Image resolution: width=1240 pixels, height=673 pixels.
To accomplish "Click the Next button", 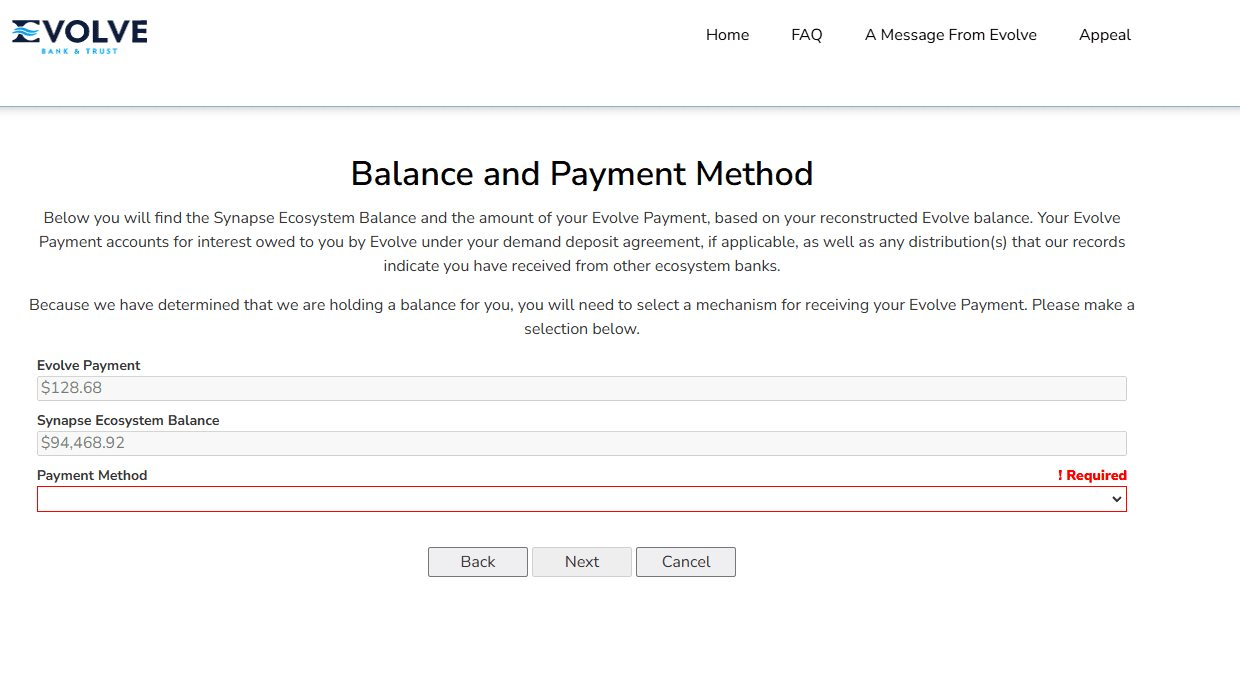I will tap(582, 562).
